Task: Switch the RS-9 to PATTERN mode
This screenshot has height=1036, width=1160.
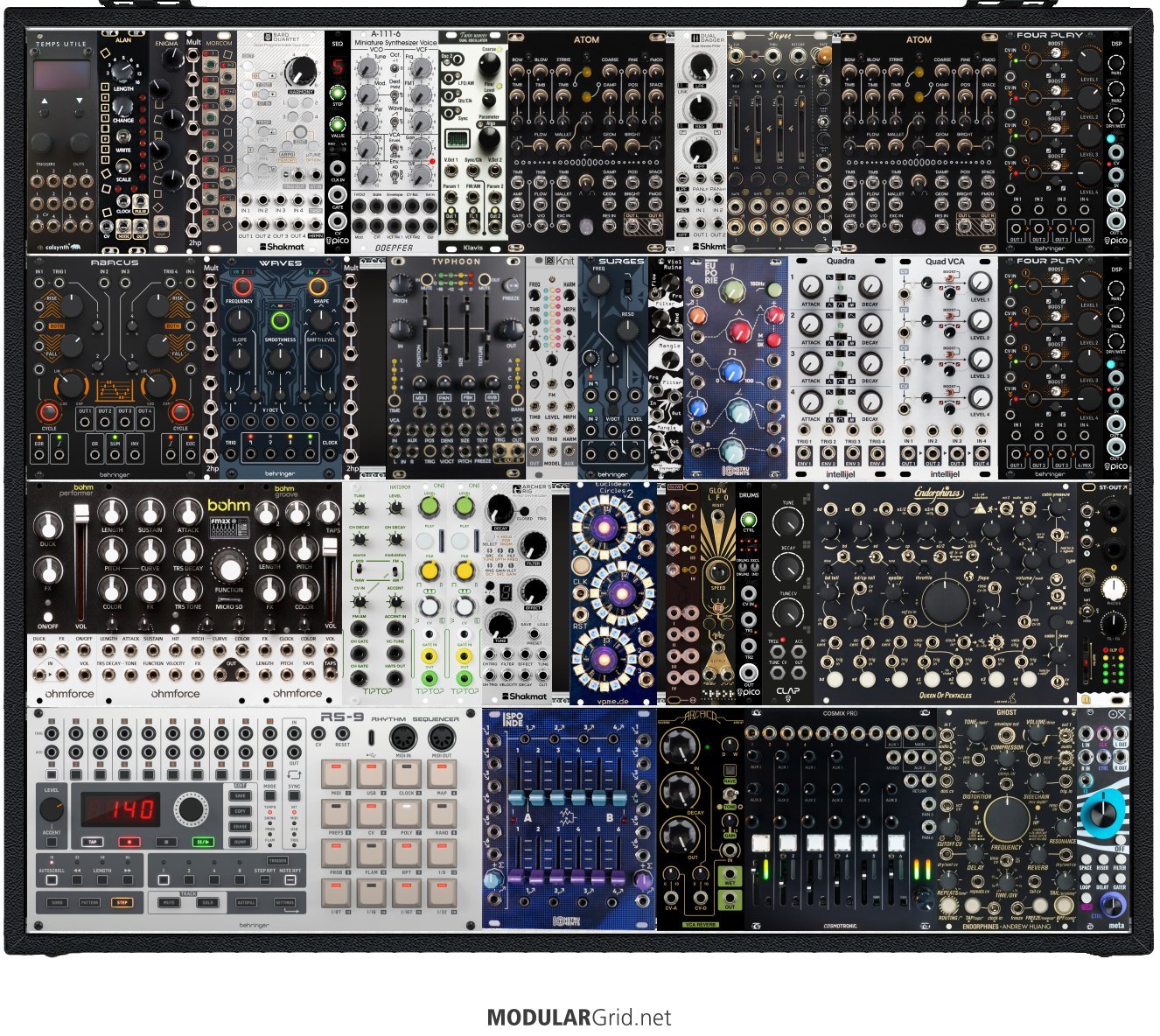Action: click(89, 902)
